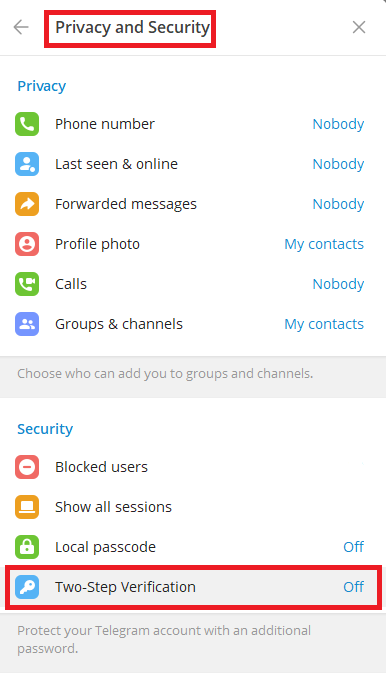Click the laptop Show all sessions icon

27,507
